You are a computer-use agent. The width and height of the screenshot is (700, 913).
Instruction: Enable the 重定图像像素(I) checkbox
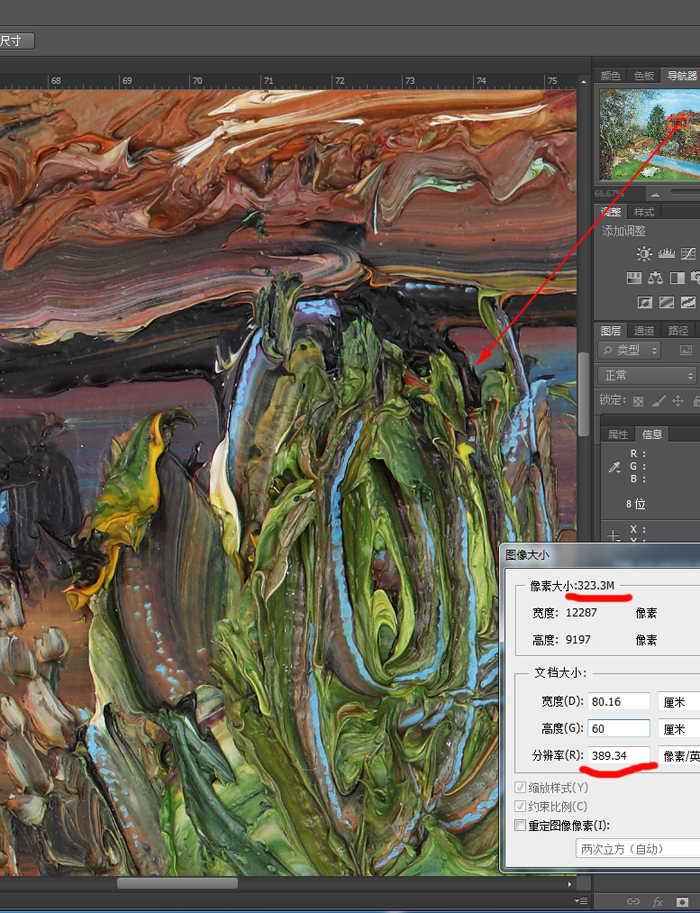(x=520, y=825)
